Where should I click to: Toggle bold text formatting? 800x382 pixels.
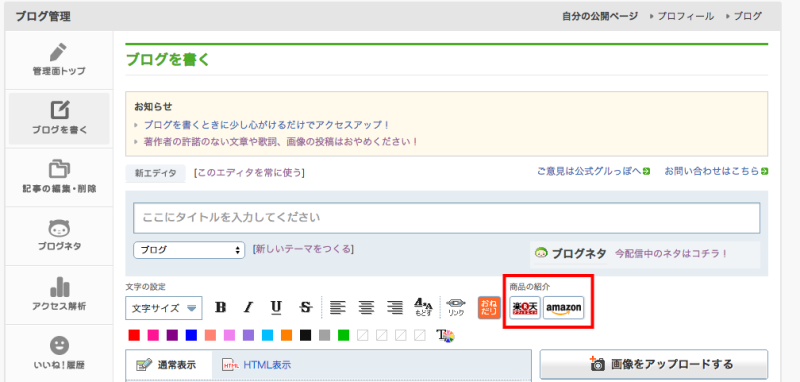[220, 308]
